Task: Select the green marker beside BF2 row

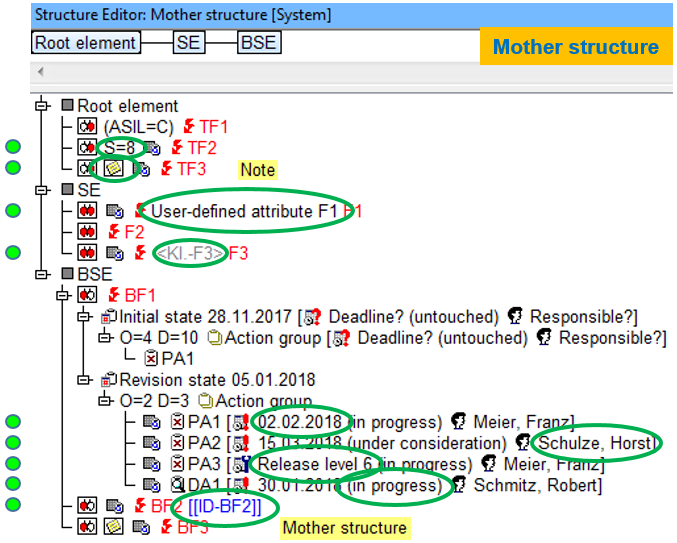Action: click(x=13, y=506)
